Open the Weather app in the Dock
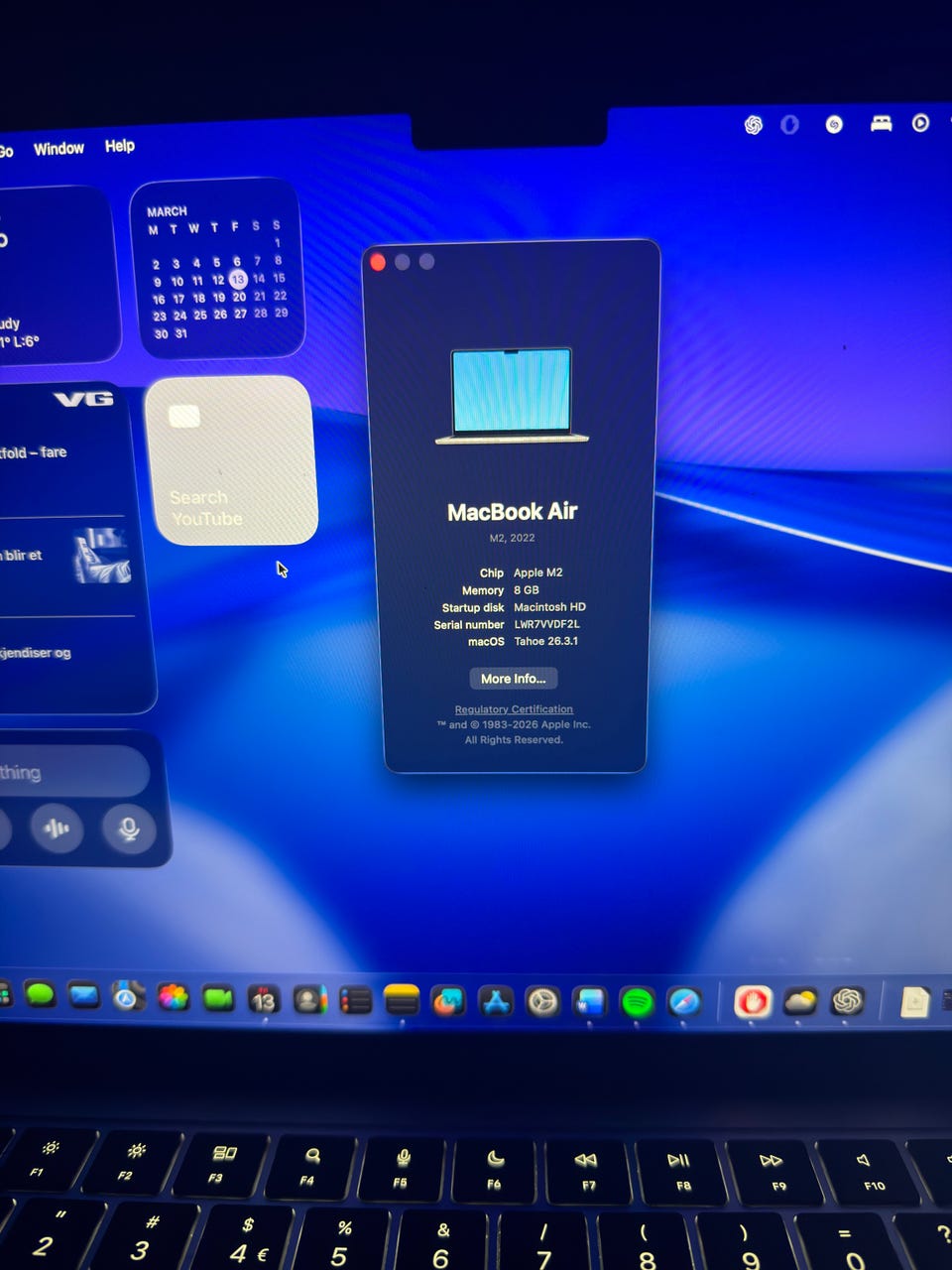The image size is (952, 1270). coord(800,1002)
